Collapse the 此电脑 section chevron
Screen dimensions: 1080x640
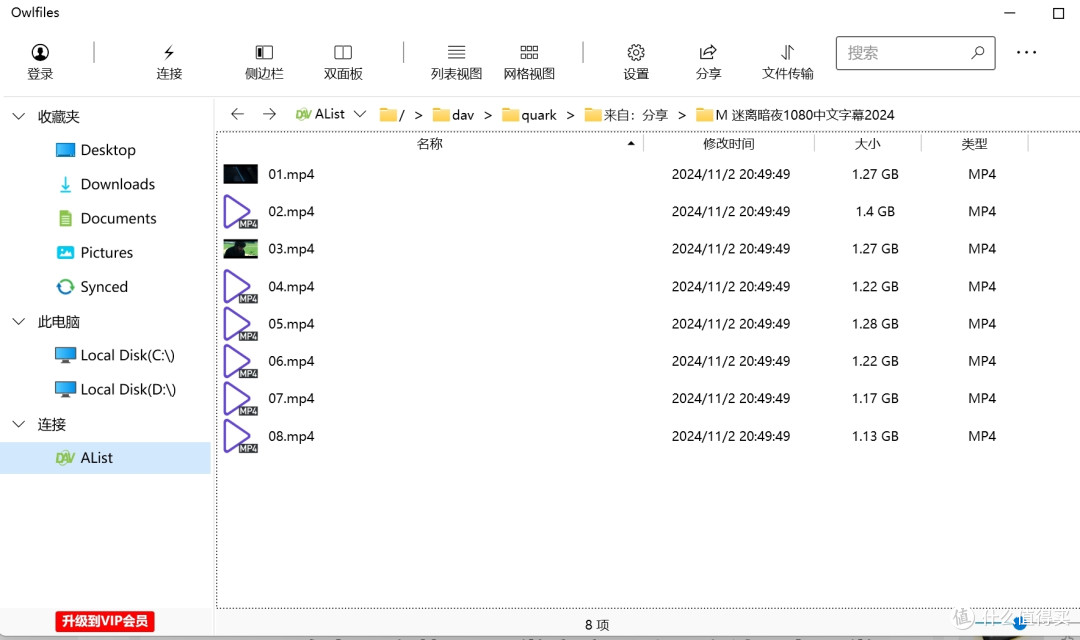18,321
